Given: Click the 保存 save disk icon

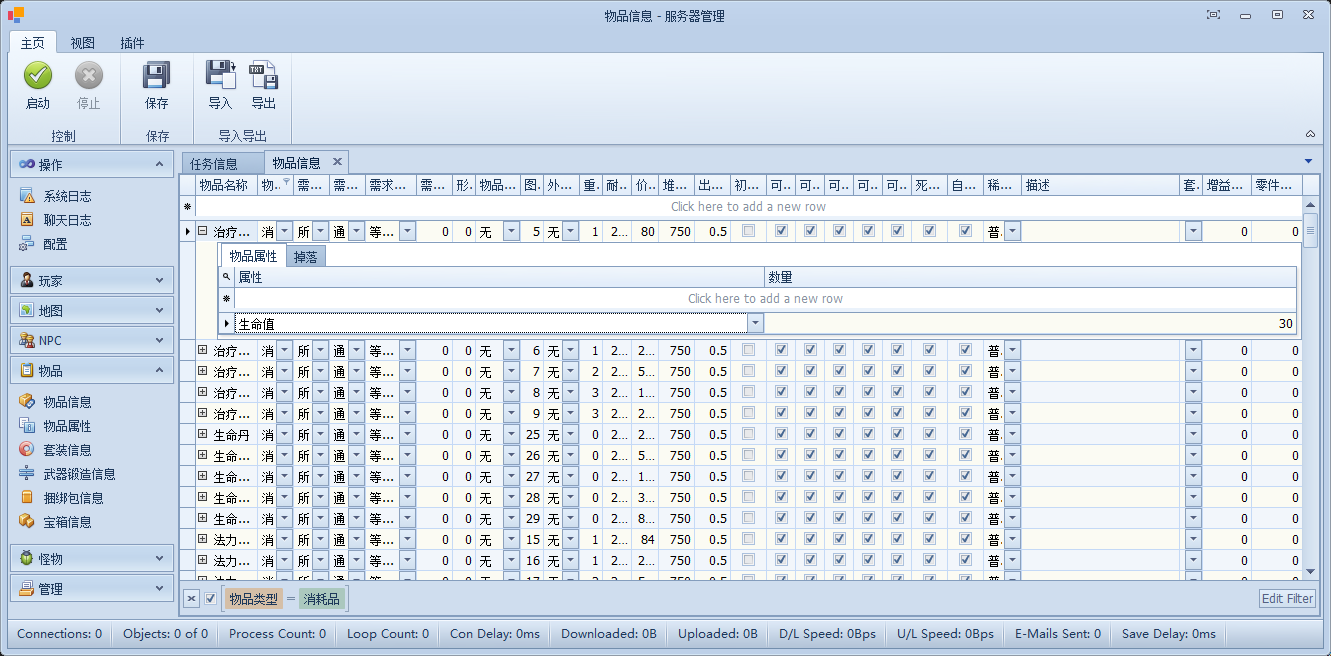Looking at the screenshot, I should [x=157, y=76].
